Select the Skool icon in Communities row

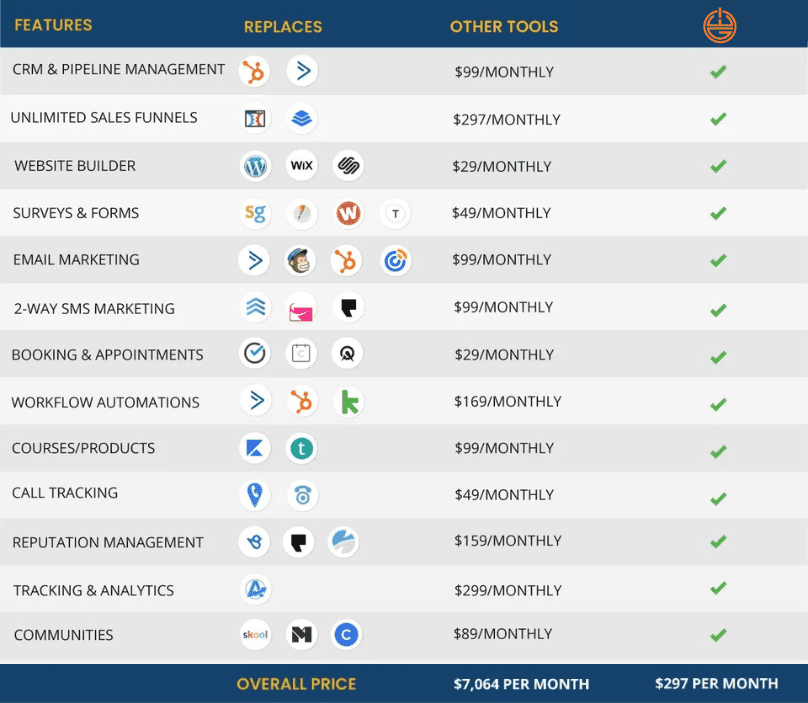[x=255, y=634]
